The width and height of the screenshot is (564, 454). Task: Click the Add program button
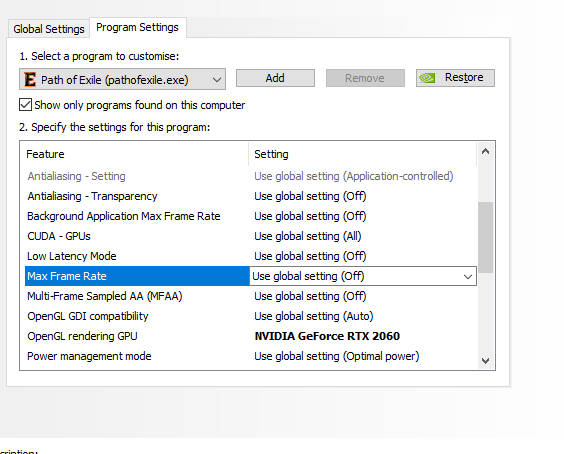[x=275, y=78]
